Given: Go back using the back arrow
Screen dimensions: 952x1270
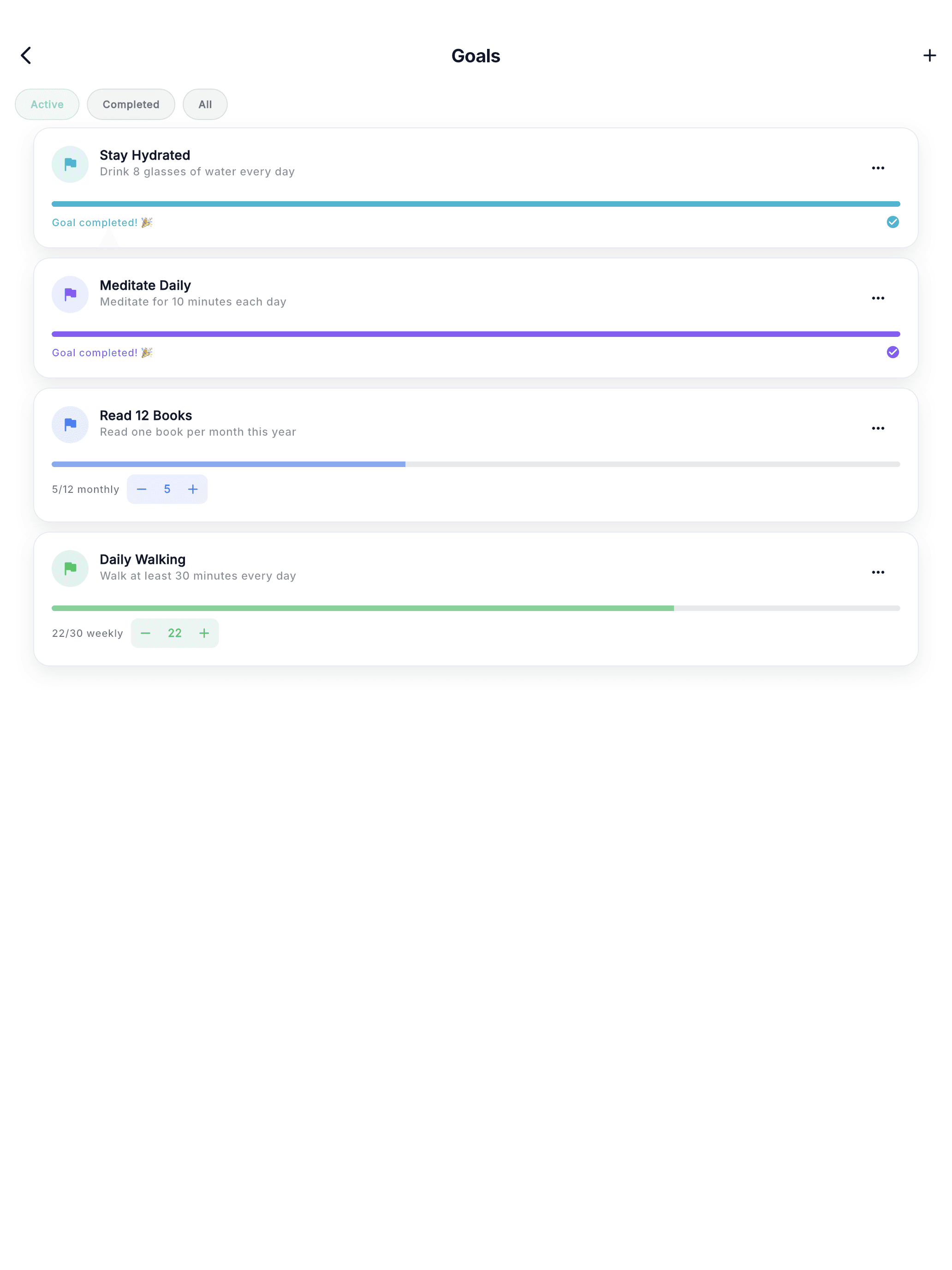Looking at the screenshot, I should pyautogui.click(x=26, y=56).
